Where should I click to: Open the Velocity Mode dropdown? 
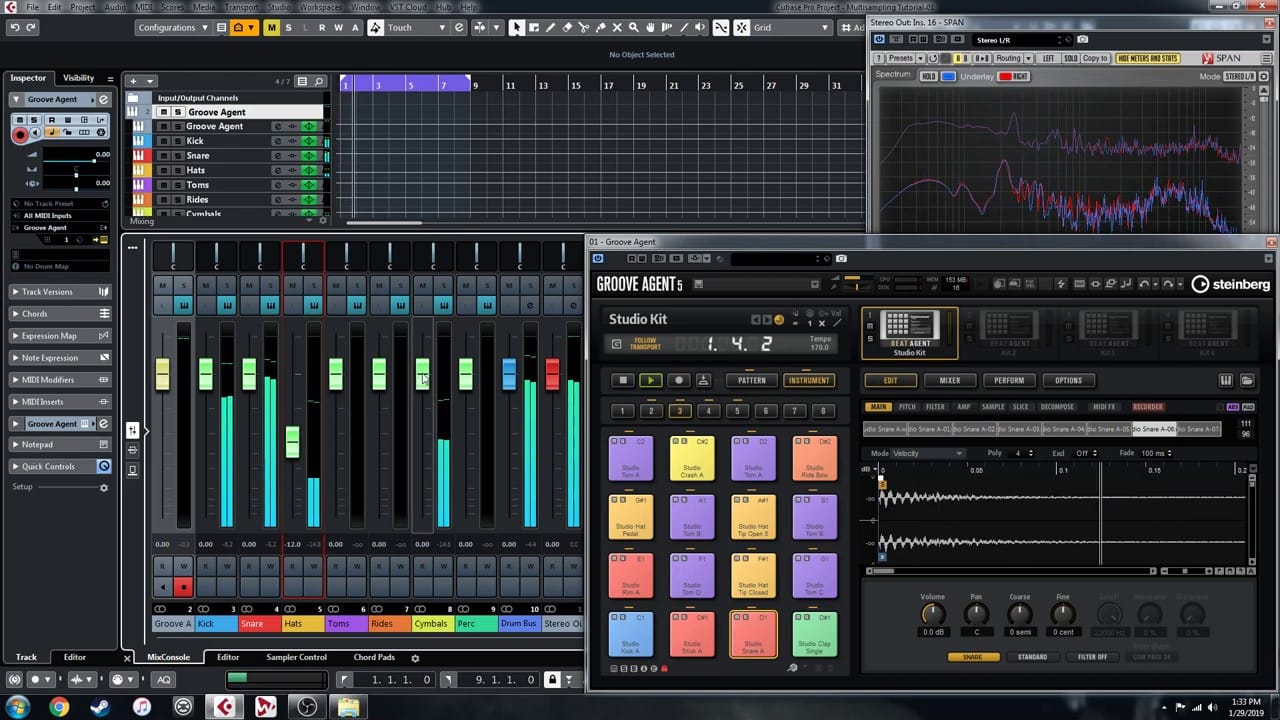click(x=928, y=453)
